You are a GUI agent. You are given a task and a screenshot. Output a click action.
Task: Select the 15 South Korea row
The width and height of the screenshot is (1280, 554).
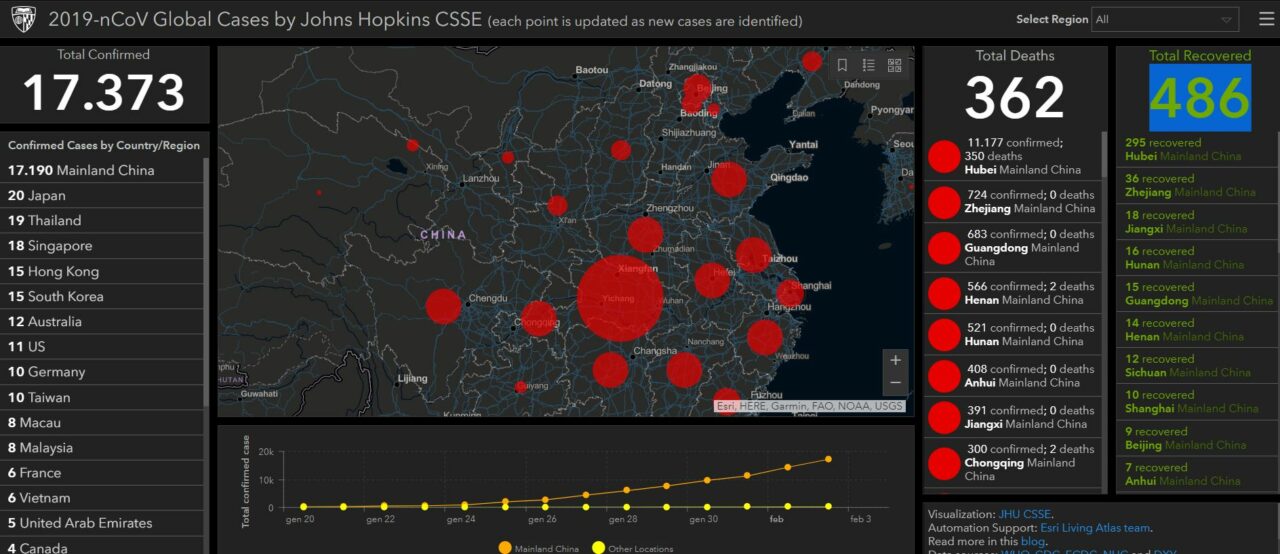102,296
